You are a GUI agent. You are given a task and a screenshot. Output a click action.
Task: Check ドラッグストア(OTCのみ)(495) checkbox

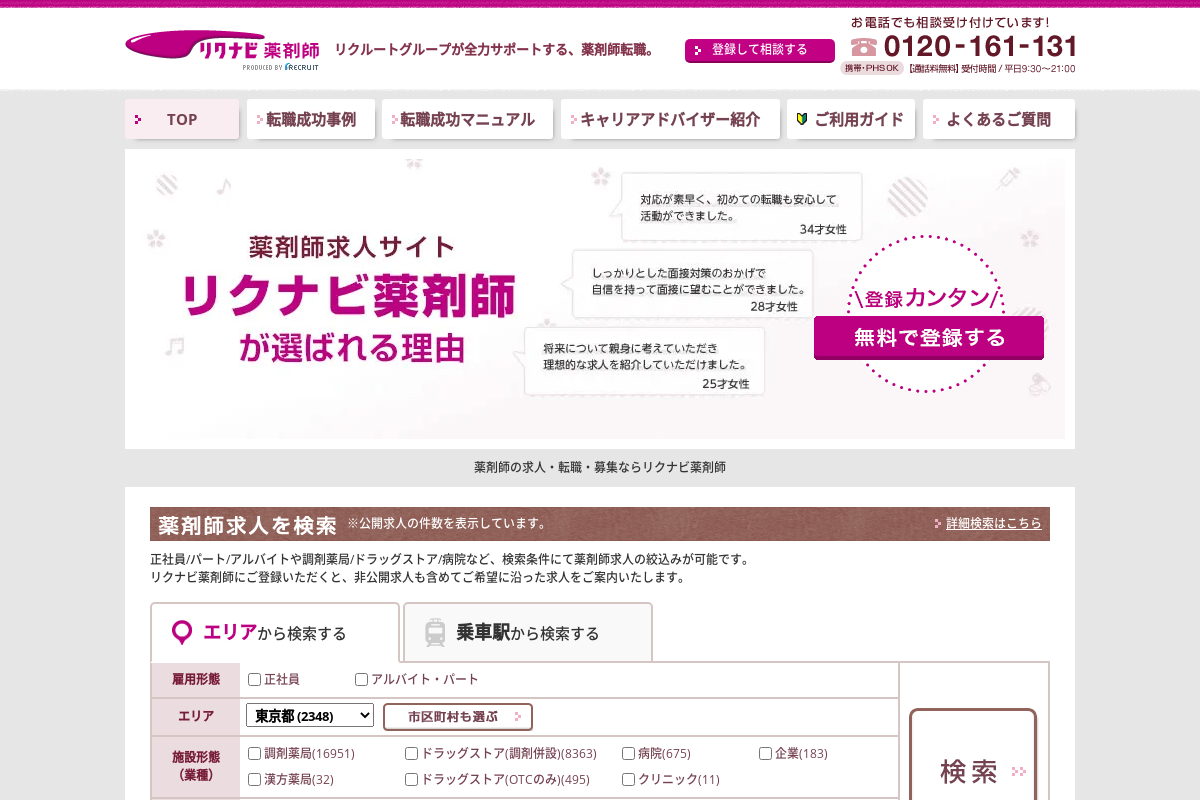411,779
